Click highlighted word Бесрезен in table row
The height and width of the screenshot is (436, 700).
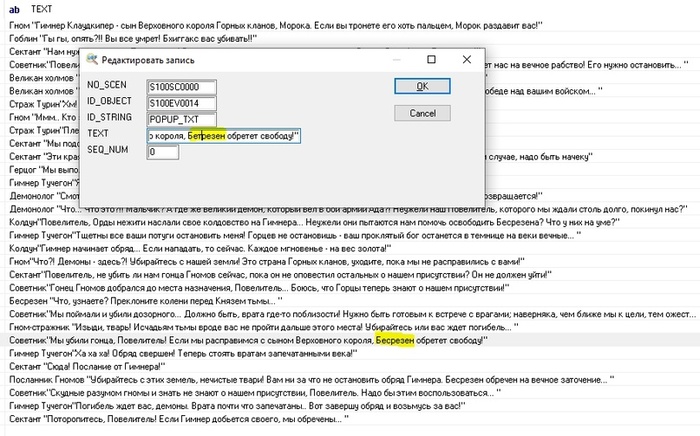click(x=395, y=340)
